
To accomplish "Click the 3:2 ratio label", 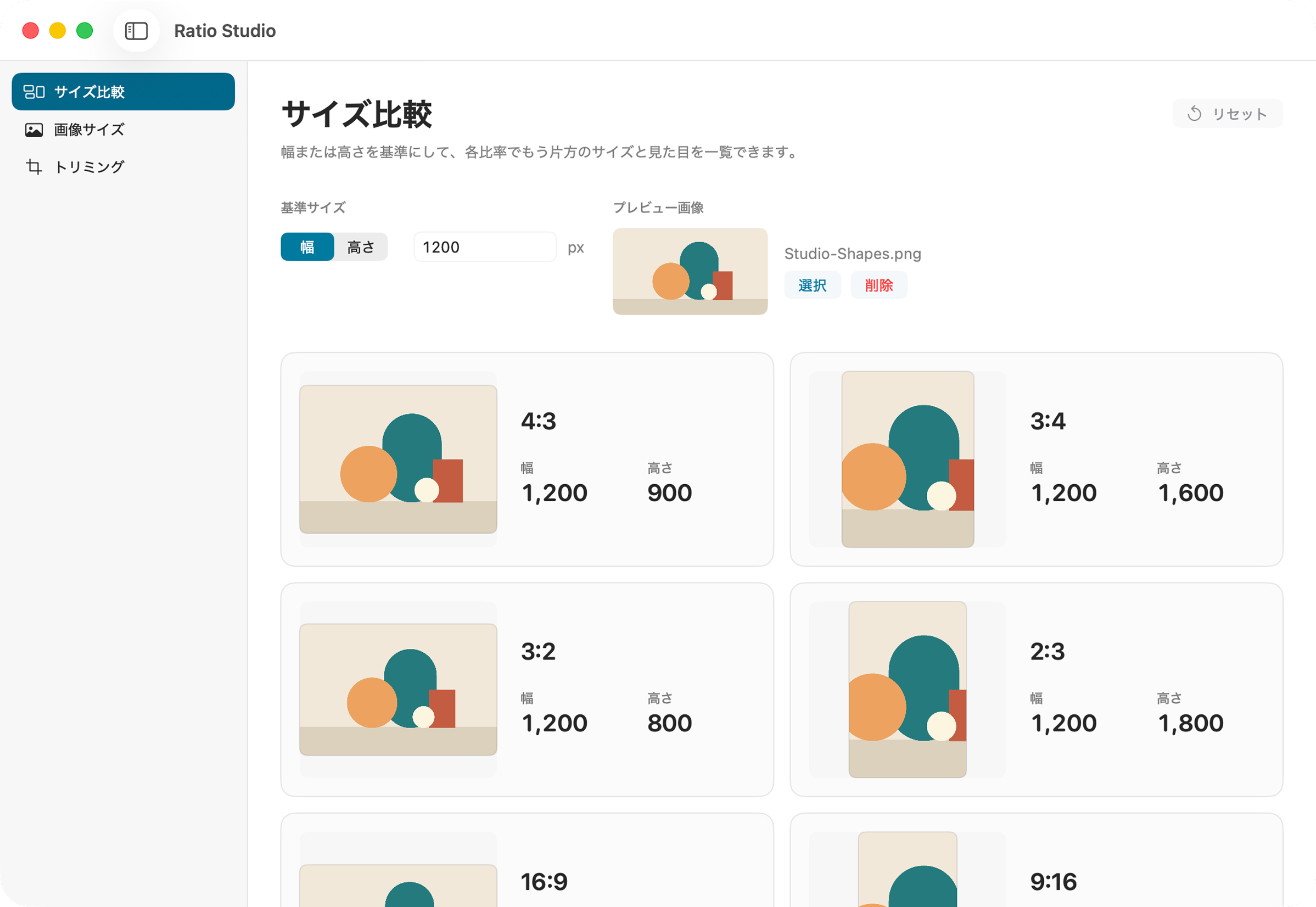I will [539, 651].
